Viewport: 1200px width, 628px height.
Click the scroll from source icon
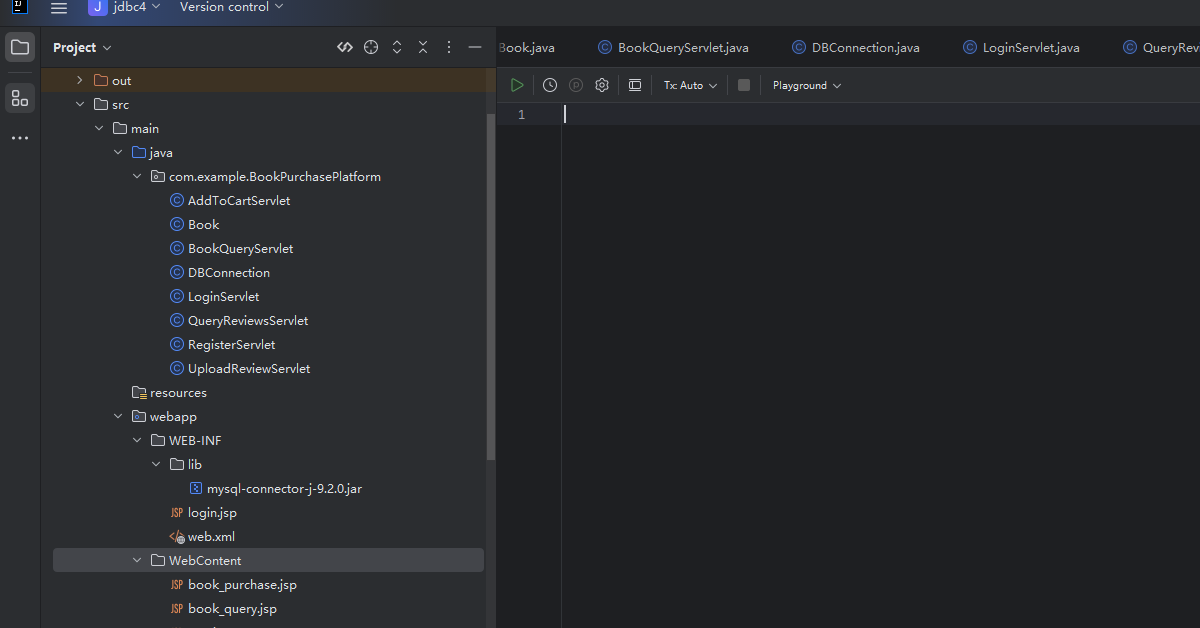[345, 47]
